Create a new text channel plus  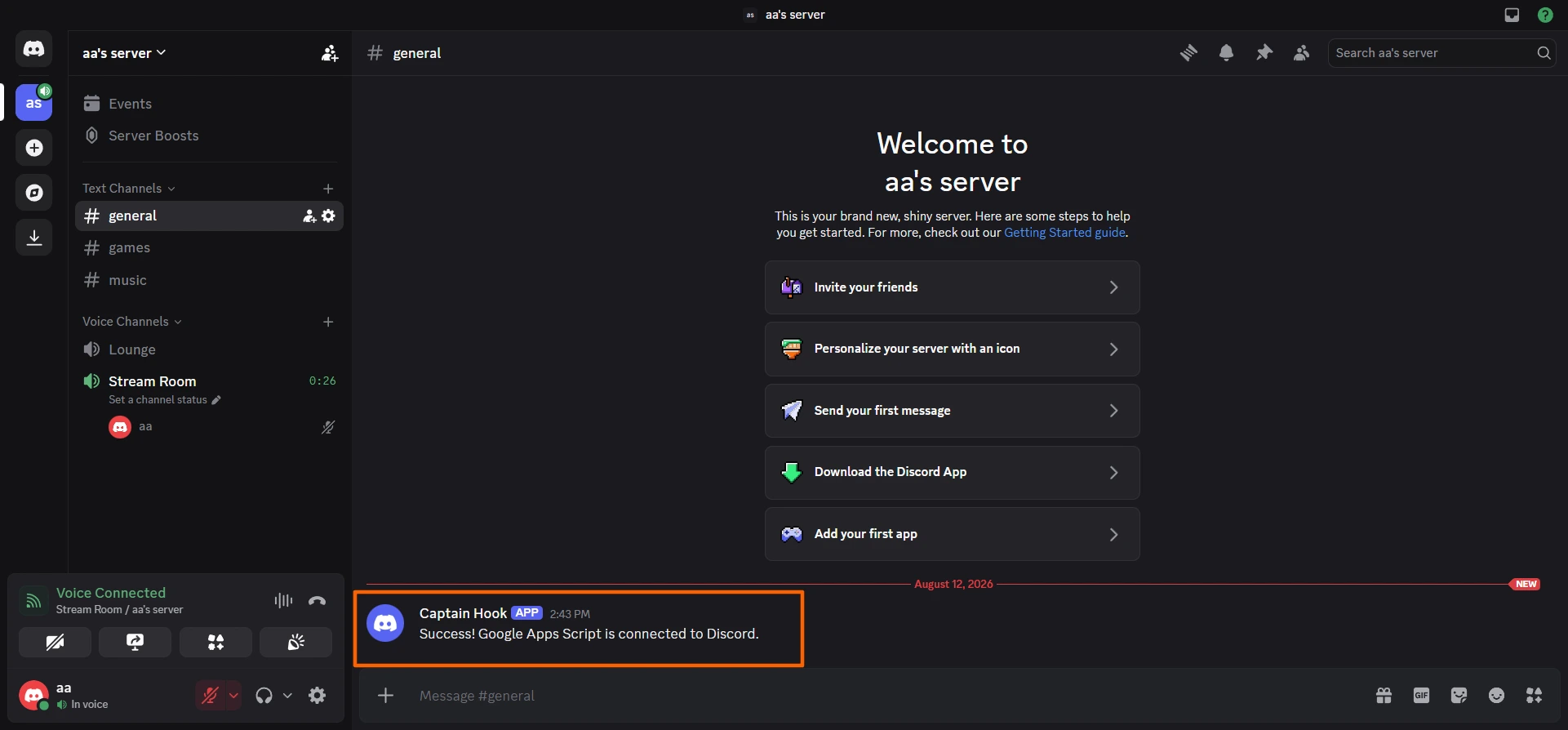tap(328, 189)
